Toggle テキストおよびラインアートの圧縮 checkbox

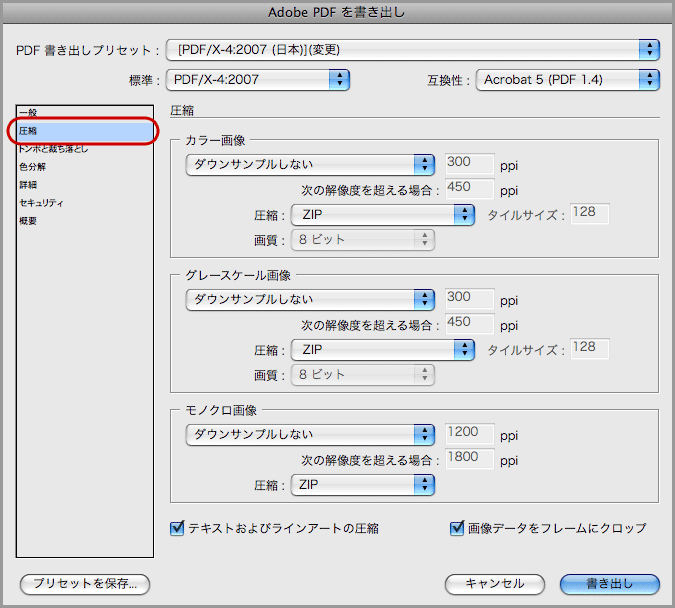(178, 528)
